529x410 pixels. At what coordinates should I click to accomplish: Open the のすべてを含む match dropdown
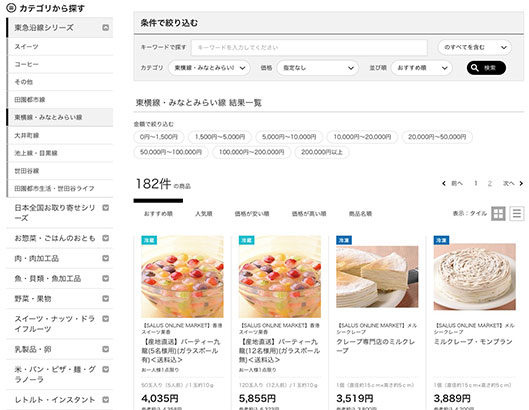[x=474, y=48]
